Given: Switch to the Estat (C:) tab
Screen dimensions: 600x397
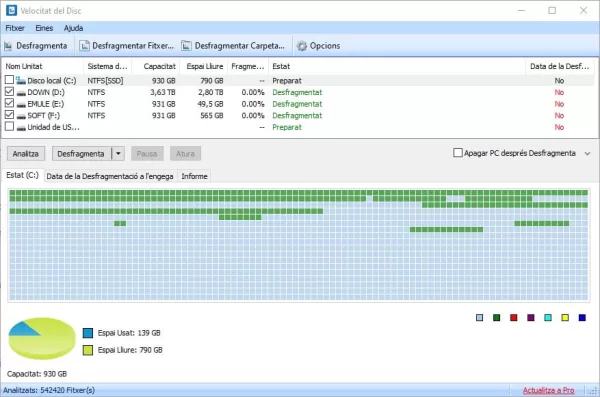Looking at the screenshot, I should [x=22, y=175].
